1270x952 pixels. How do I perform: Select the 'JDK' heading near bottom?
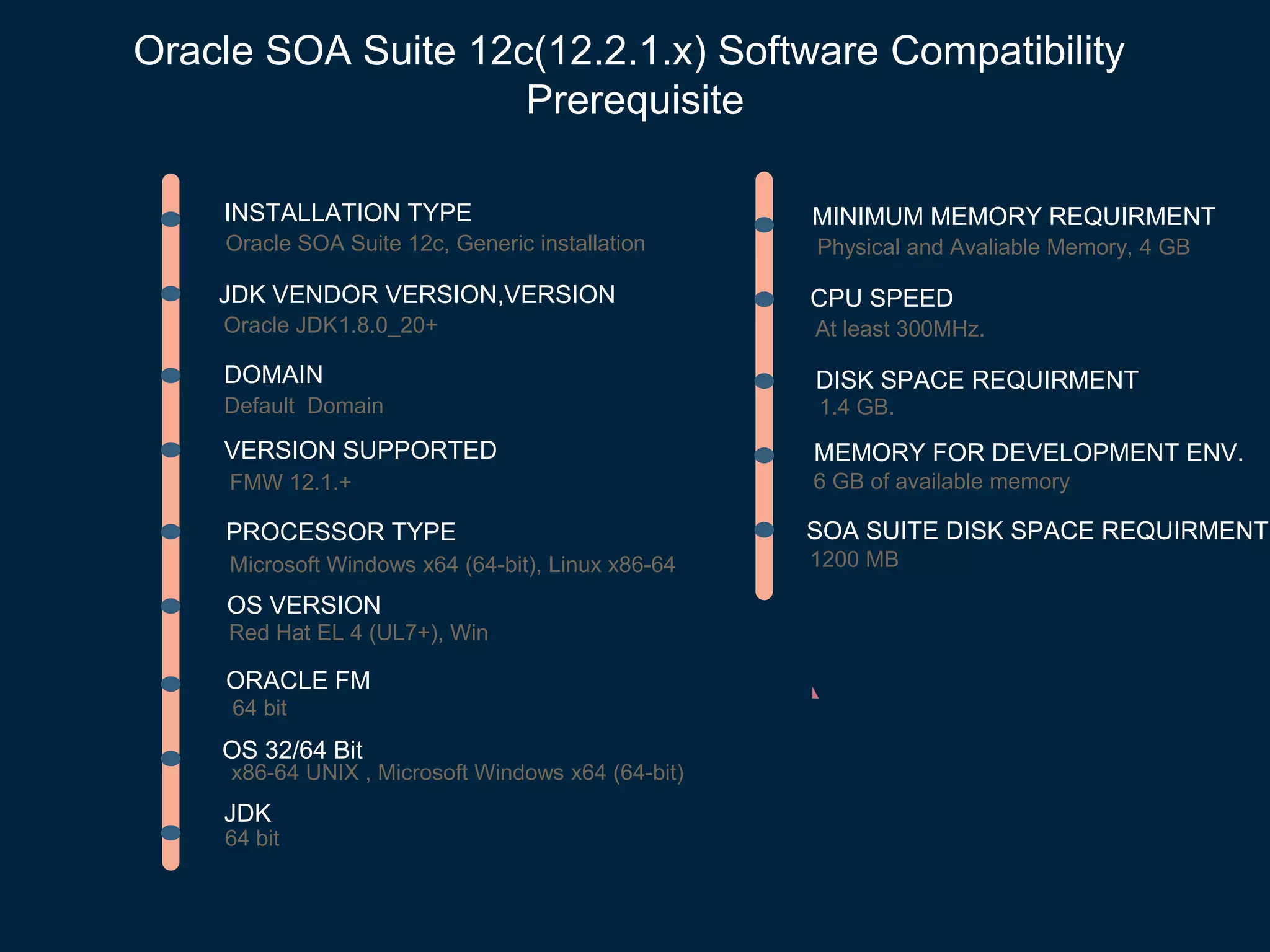point(248,814)
